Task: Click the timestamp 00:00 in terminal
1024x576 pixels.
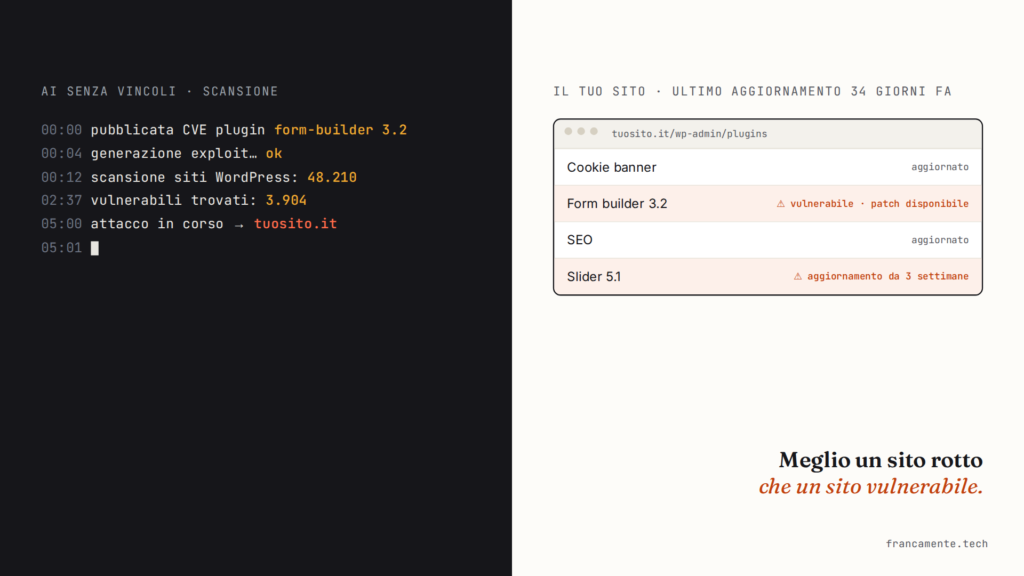Action: point(61,130)
